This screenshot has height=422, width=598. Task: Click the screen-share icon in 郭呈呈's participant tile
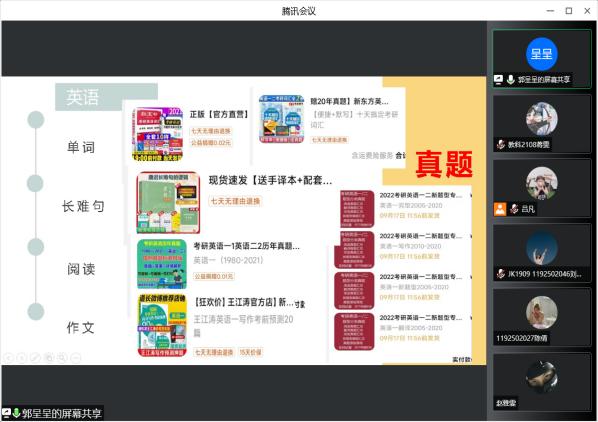498,79
